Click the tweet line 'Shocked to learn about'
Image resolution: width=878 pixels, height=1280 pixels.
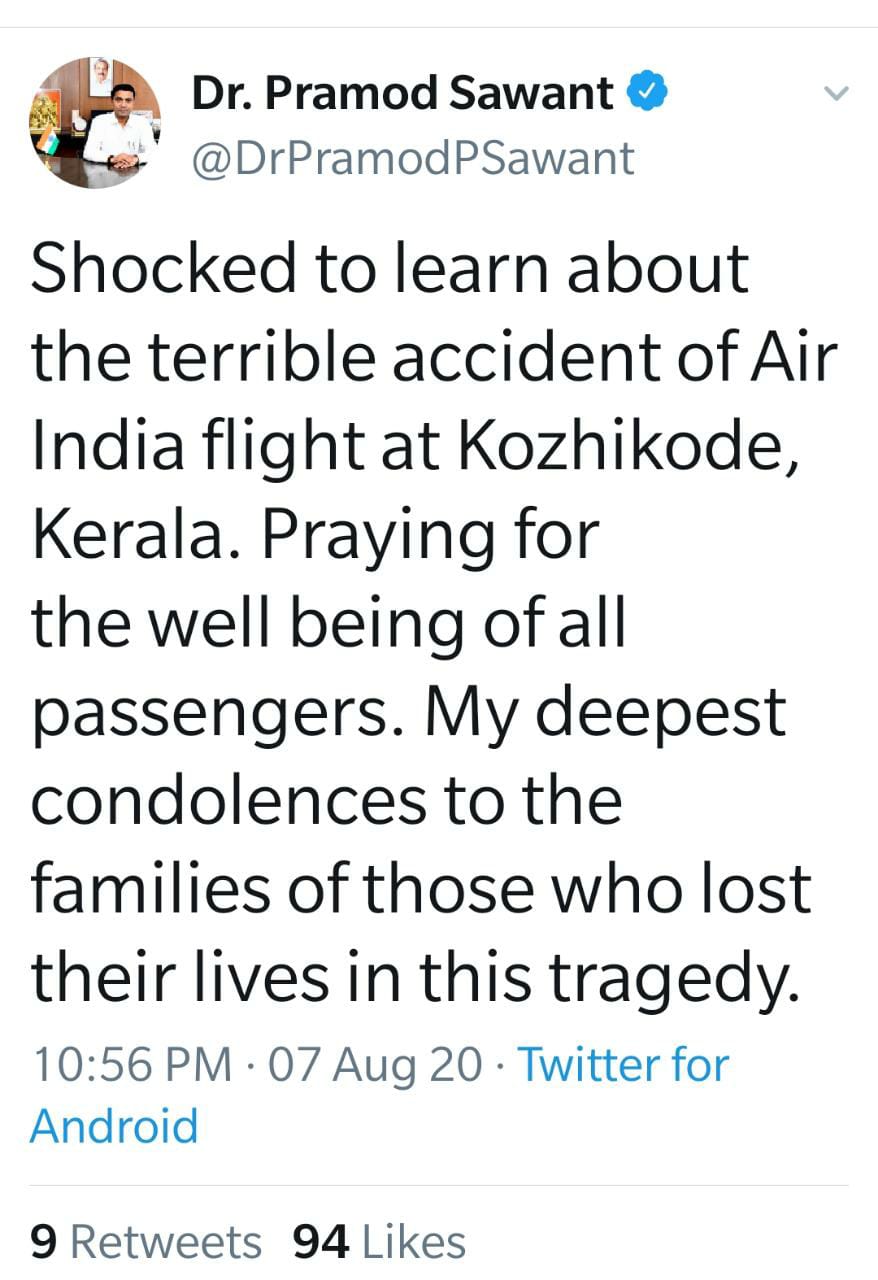(x=390, y=268)
